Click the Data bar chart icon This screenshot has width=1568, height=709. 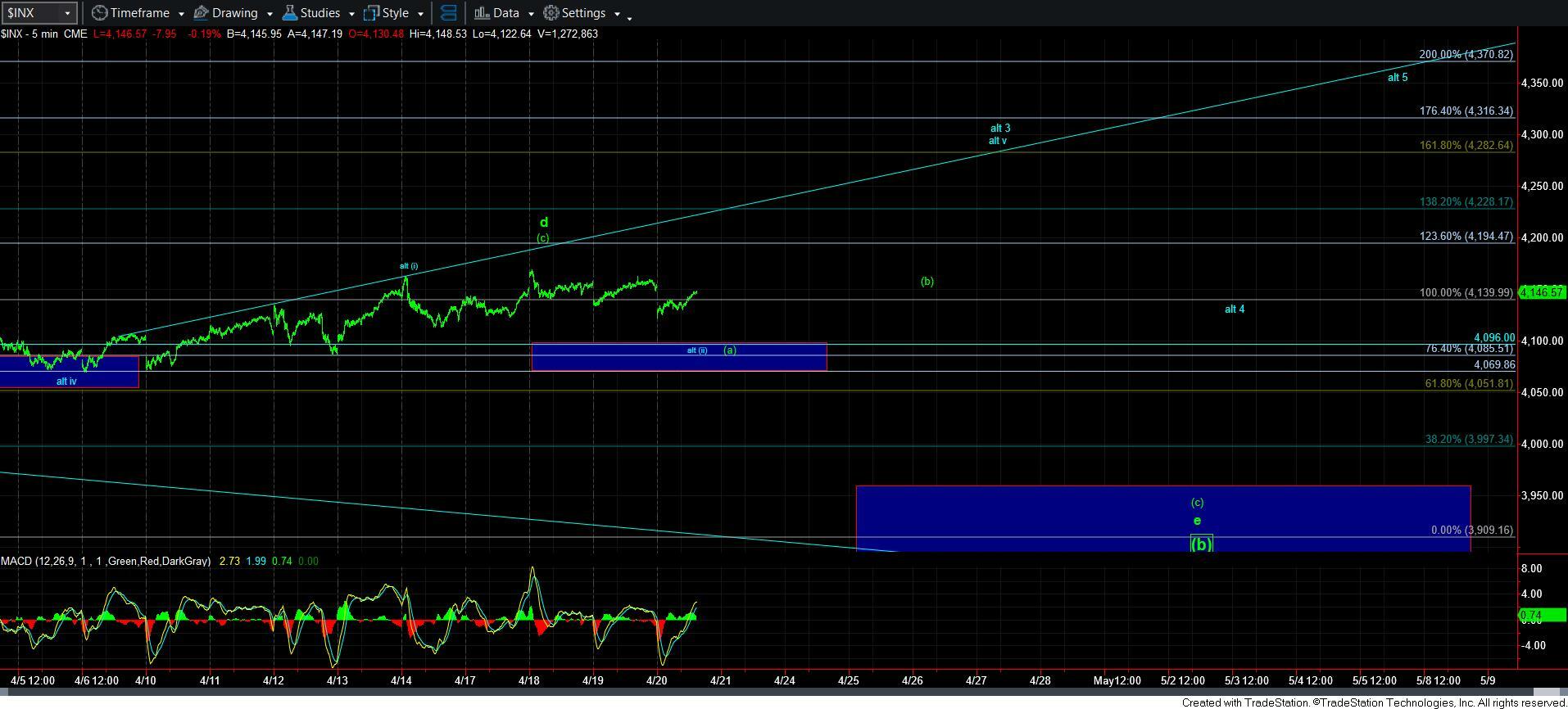[x=482, y=13]
